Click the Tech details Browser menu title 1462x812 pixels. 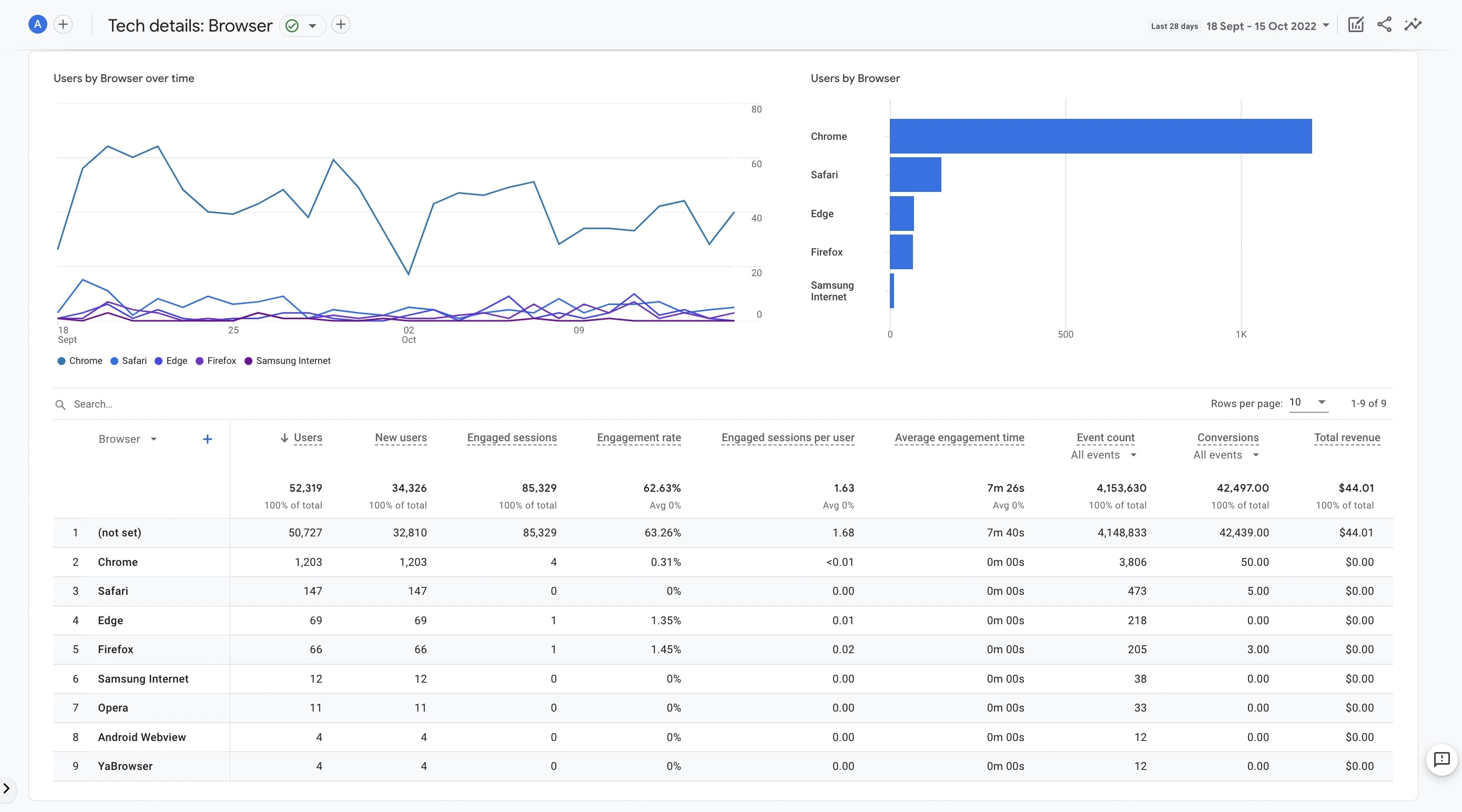coord(191,25)
